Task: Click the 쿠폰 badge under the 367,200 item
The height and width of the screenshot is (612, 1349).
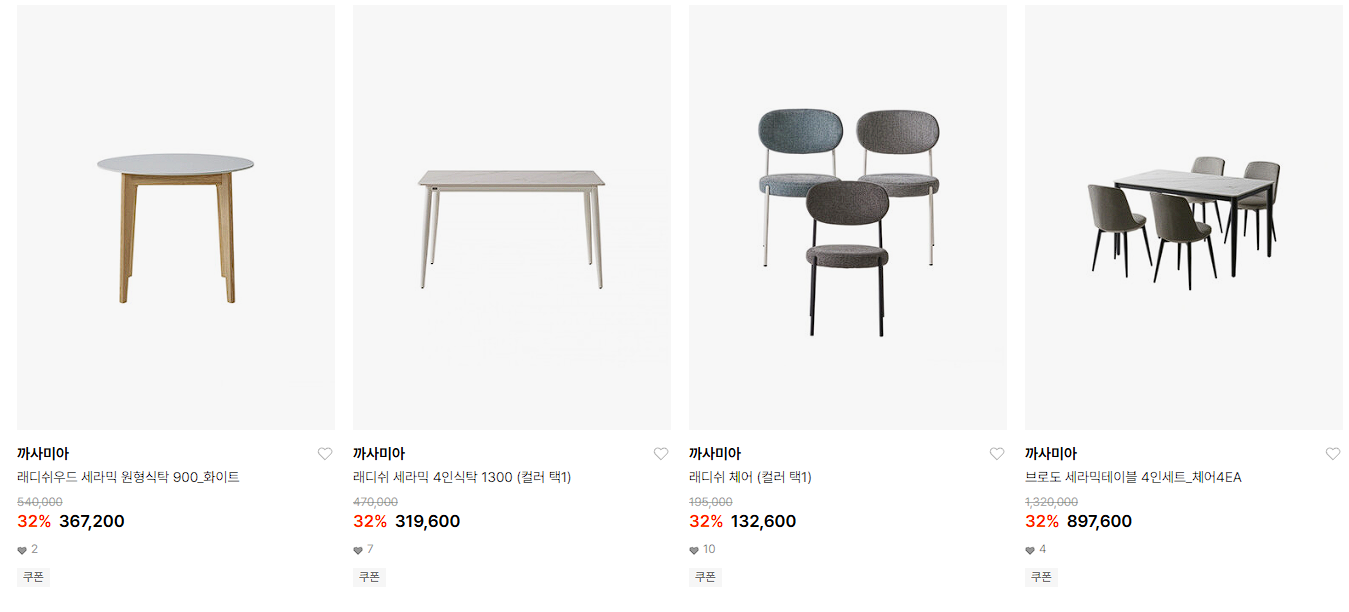Action: (x=33, y=577)
